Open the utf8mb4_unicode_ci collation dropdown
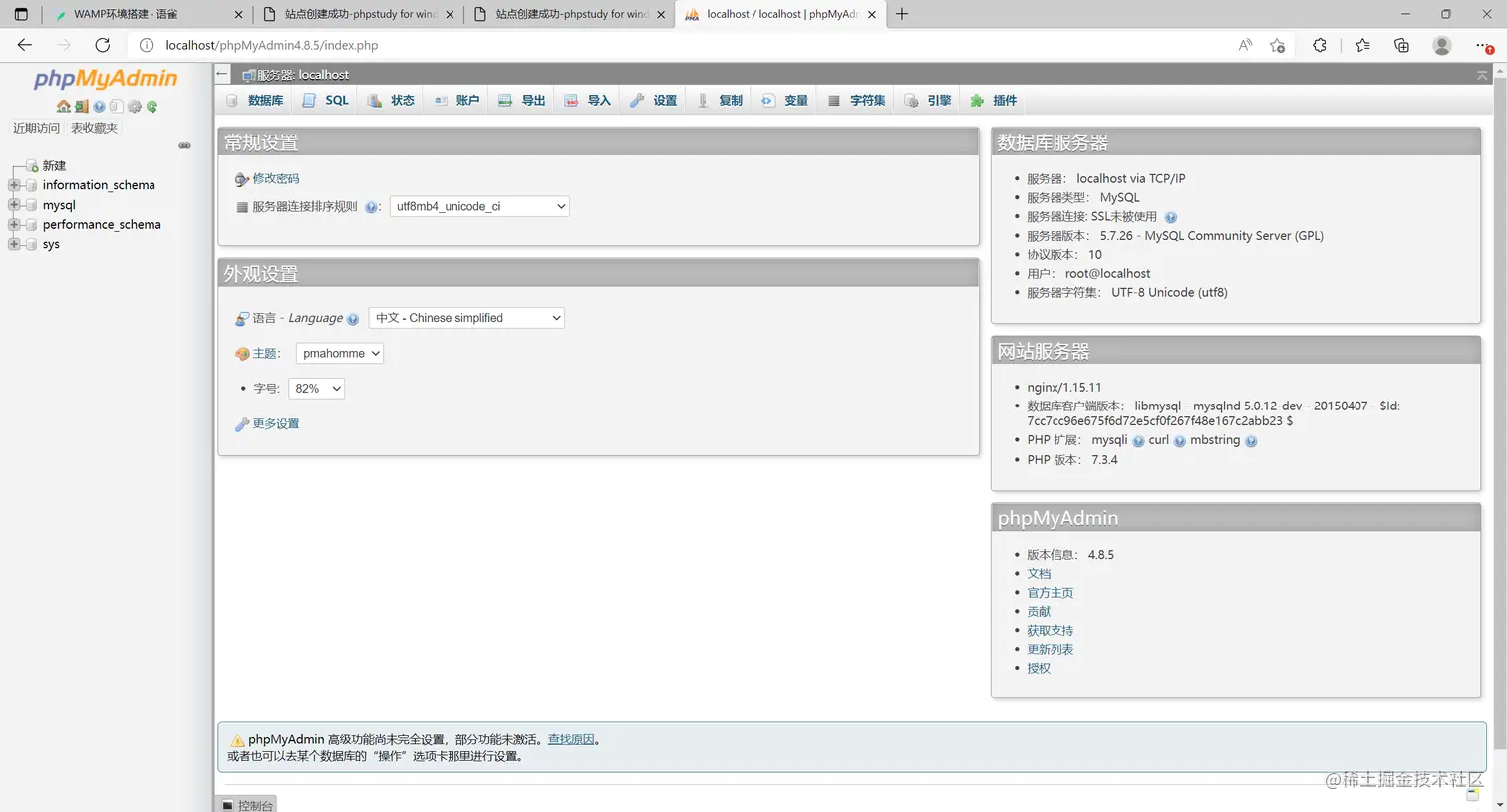Screen dimensions: 1507x812 click(479, 206)
